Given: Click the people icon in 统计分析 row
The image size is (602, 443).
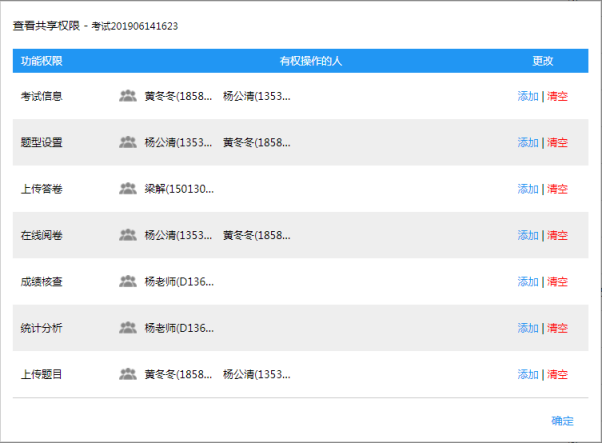Looking at the screenshot, I should (x=127, y=327).
